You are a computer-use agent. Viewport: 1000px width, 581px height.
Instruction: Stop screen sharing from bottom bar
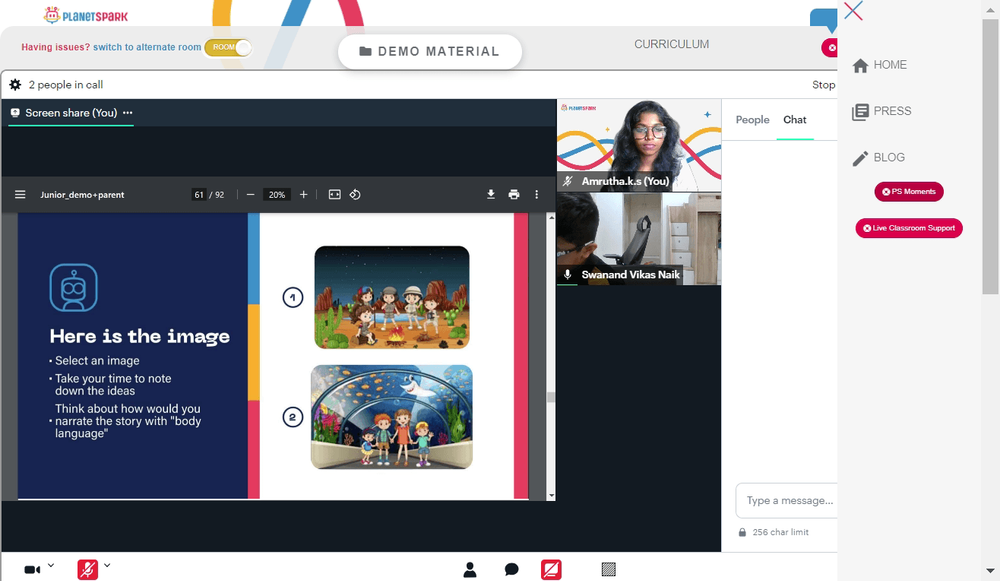(551, 569)
